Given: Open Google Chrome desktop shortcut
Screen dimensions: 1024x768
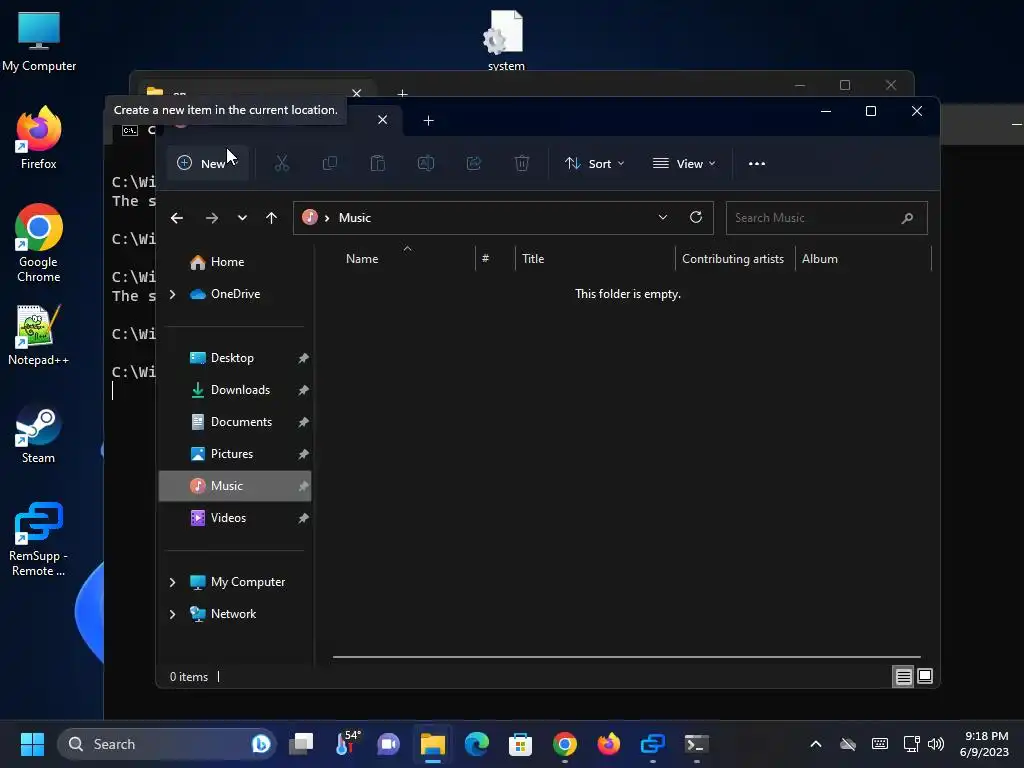Looking at the screenshot, I should coord(39,243).
